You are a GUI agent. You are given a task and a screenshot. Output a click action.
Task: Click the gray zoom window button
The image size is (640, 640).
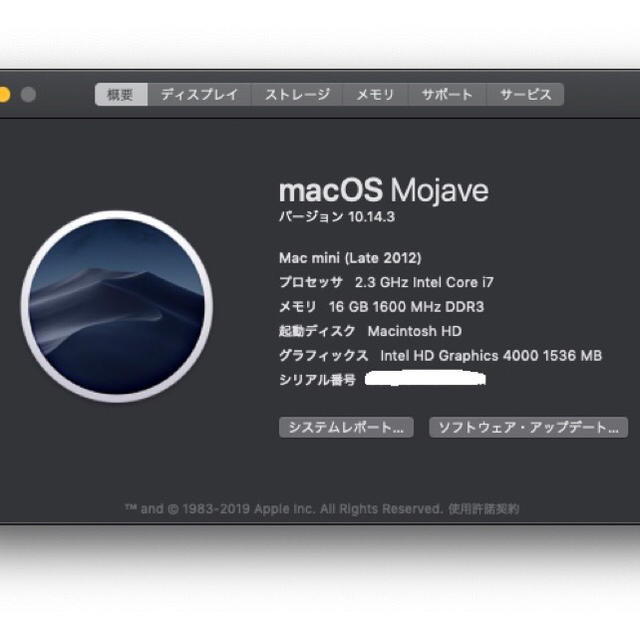coord(28,95)
